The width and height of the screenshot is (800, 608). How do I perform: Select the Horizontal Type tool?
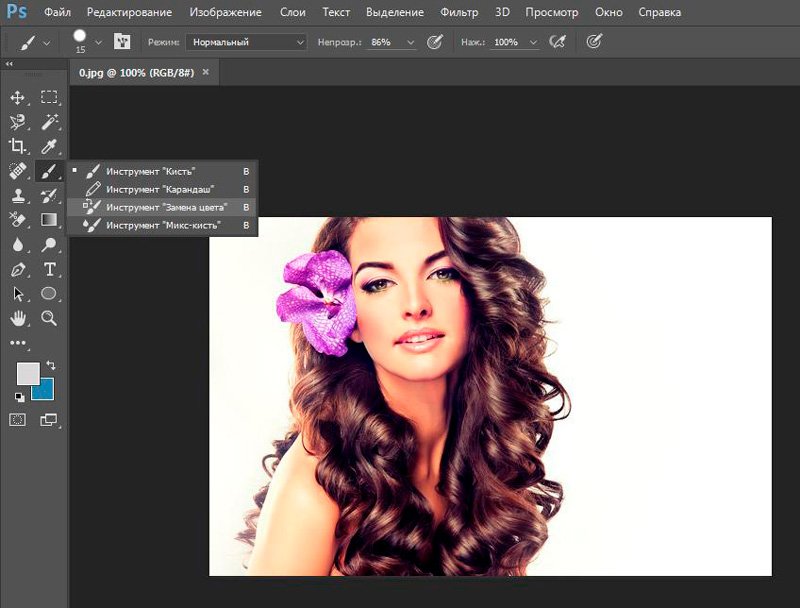tap(49, 269)
